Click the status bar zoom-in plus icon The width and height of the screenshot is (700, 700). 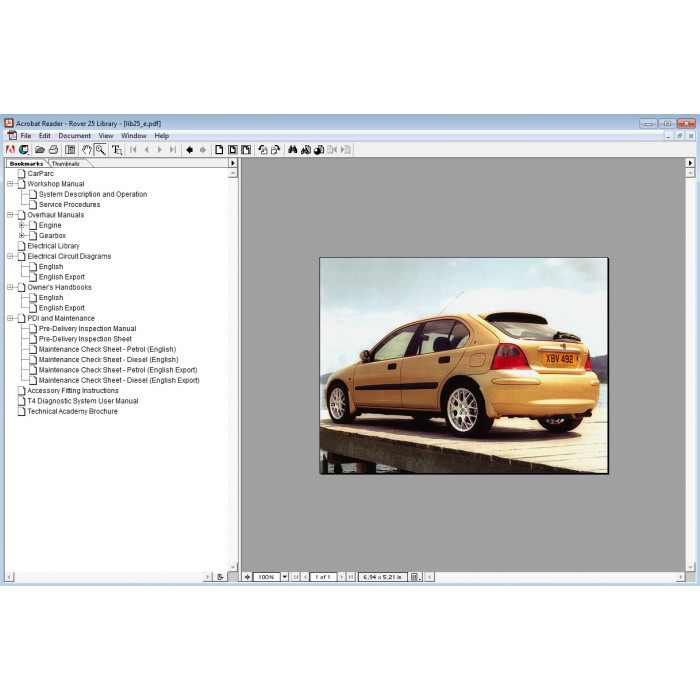tap(247, 577)
